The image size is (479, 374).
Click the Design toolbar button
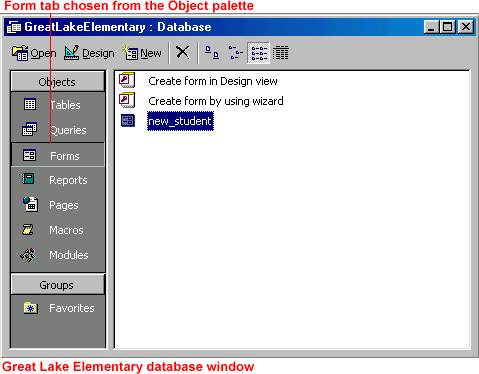[x=89, y=53]
